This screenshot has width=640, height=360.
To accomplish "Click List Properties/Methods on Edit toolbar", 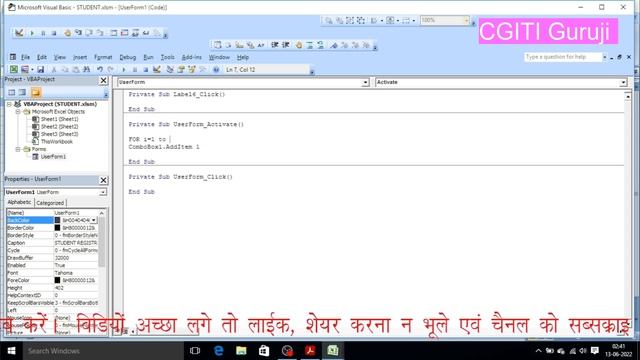I will [217, 45].
